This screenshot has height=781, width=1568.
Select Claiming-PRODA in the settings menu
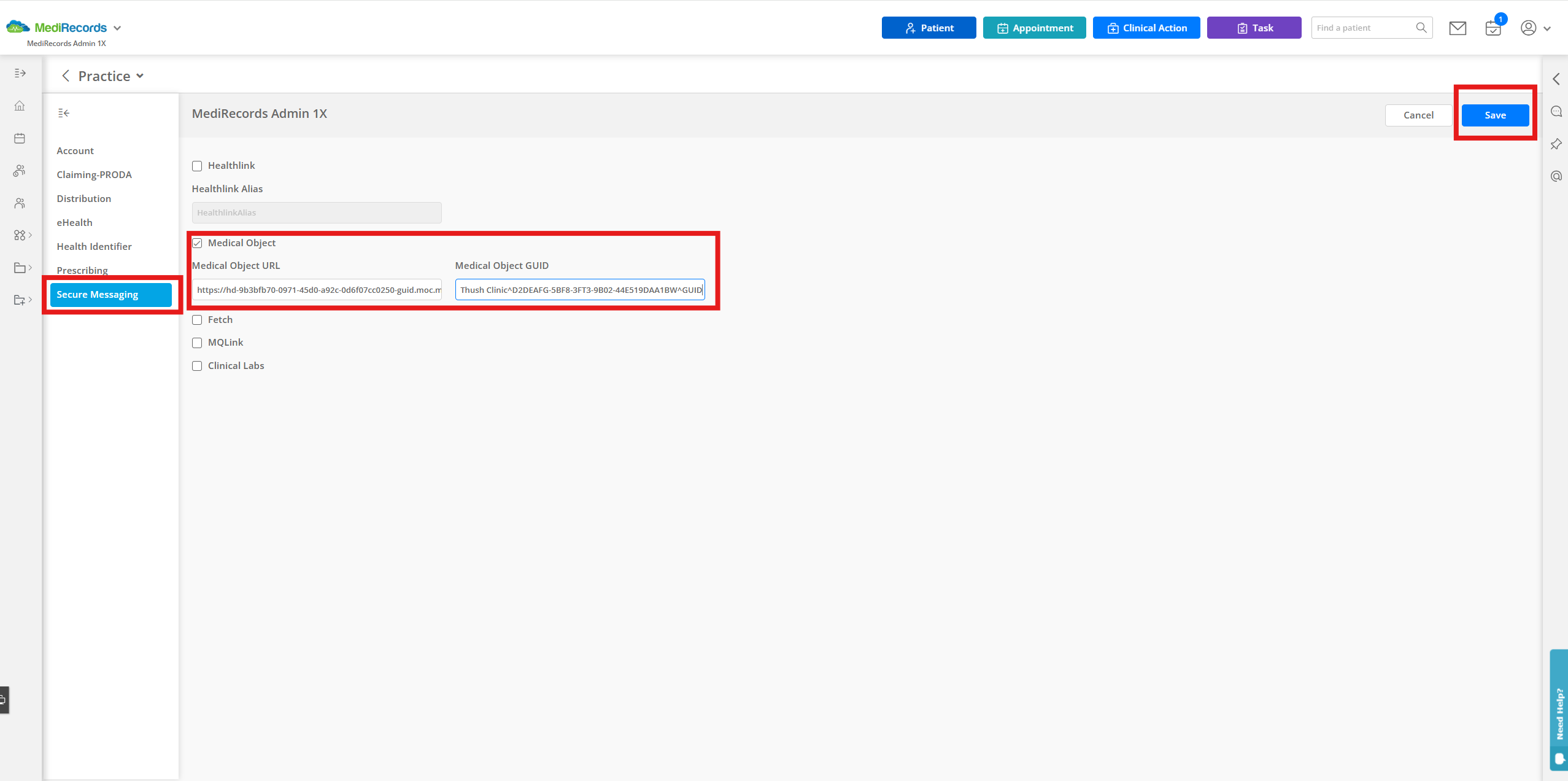[x=94, y=174]
